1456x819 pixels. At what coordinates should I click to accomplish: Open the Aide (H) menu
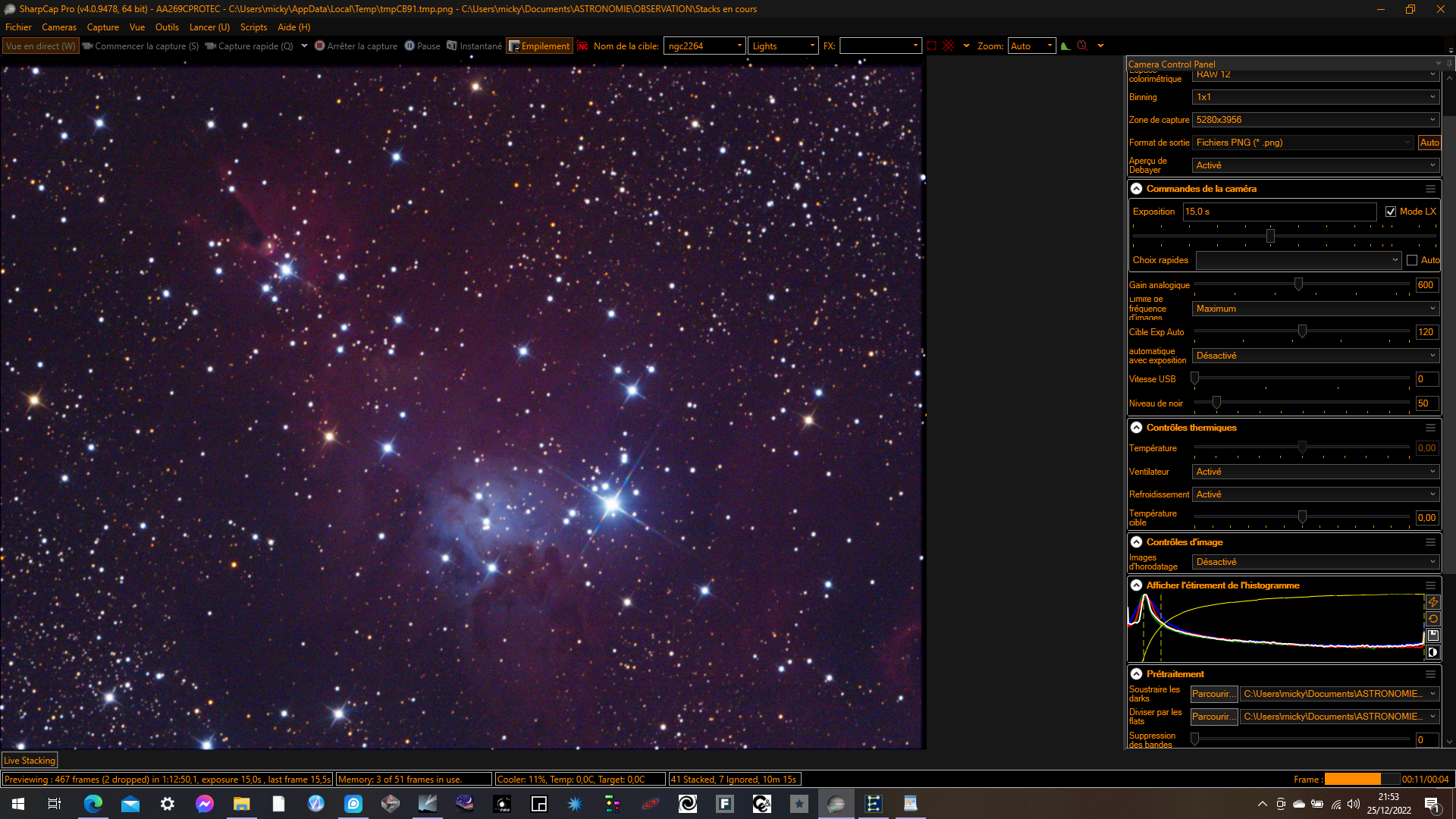[x=294, y=27]
